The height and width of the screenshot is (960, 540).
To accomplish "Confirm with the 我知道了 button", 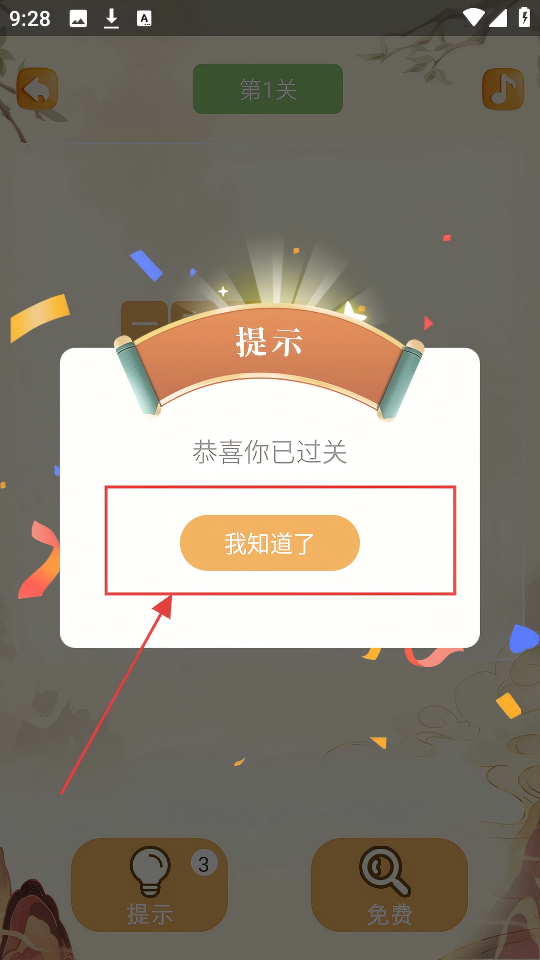I will click(x=269, y=543).
